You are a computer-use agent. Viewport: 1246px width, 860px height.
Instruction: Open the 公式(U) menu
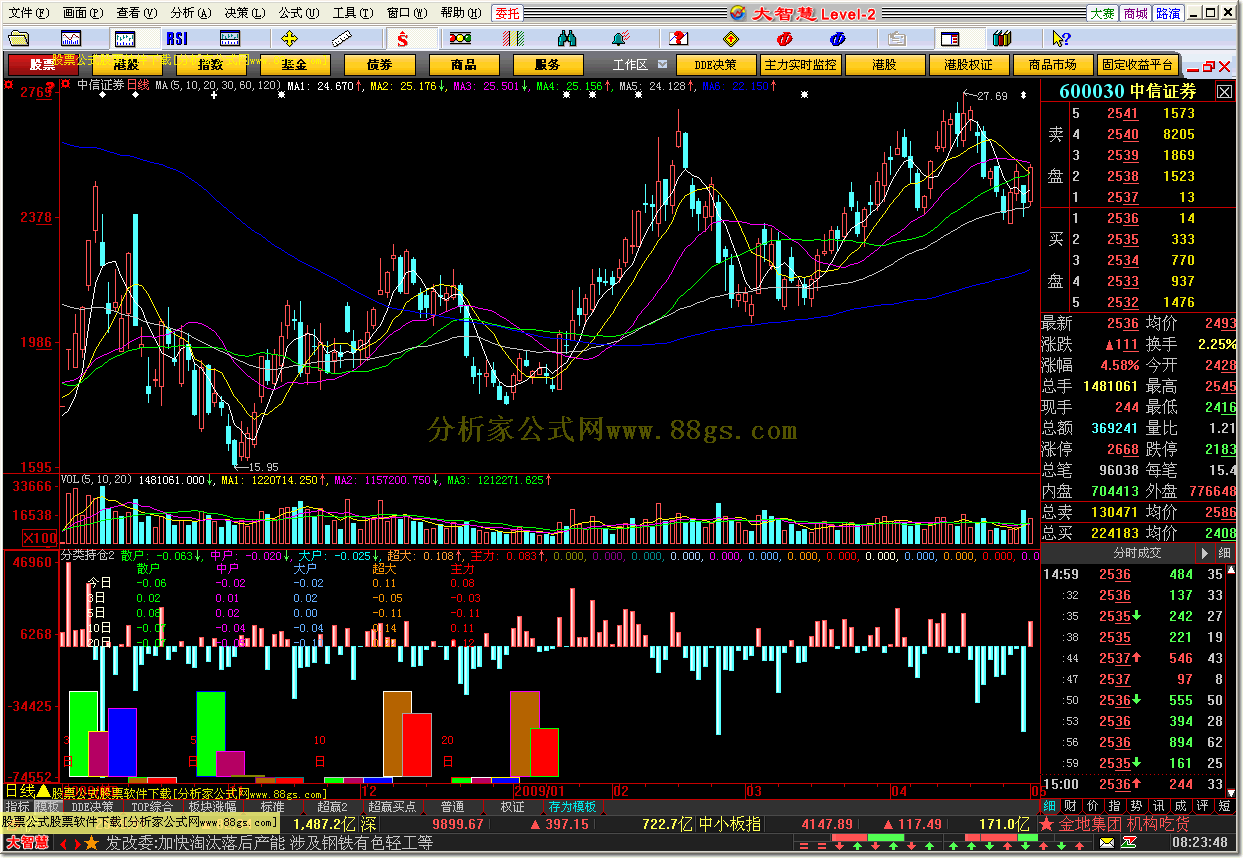tap(298, 13)
